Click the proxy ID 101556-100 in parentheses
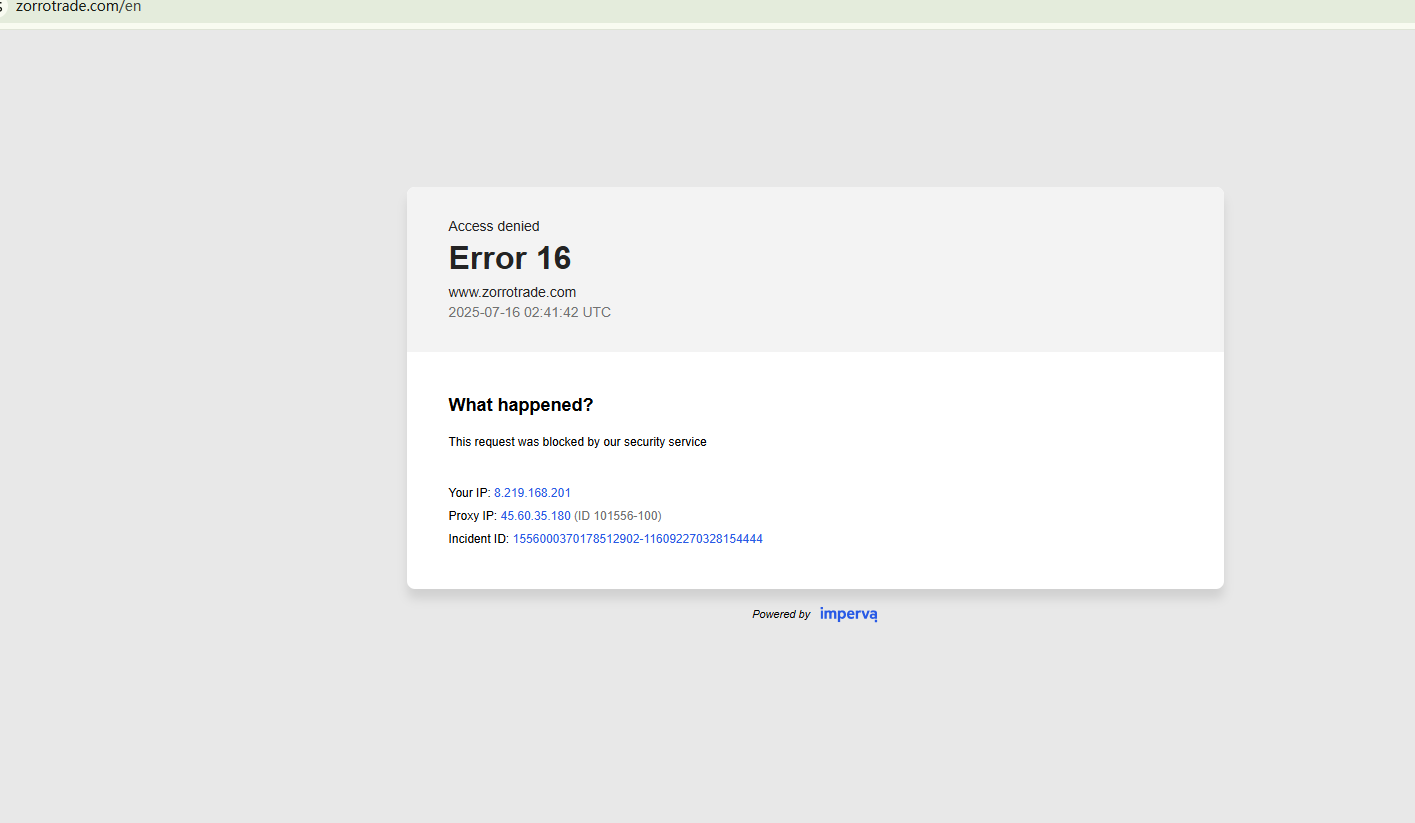Screen dimensions: 1415x823 point(617,516)
